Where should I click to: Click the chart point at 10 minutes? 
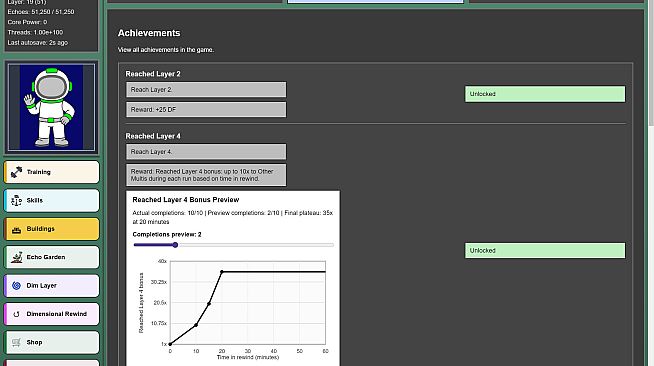[x=196, y=325]
